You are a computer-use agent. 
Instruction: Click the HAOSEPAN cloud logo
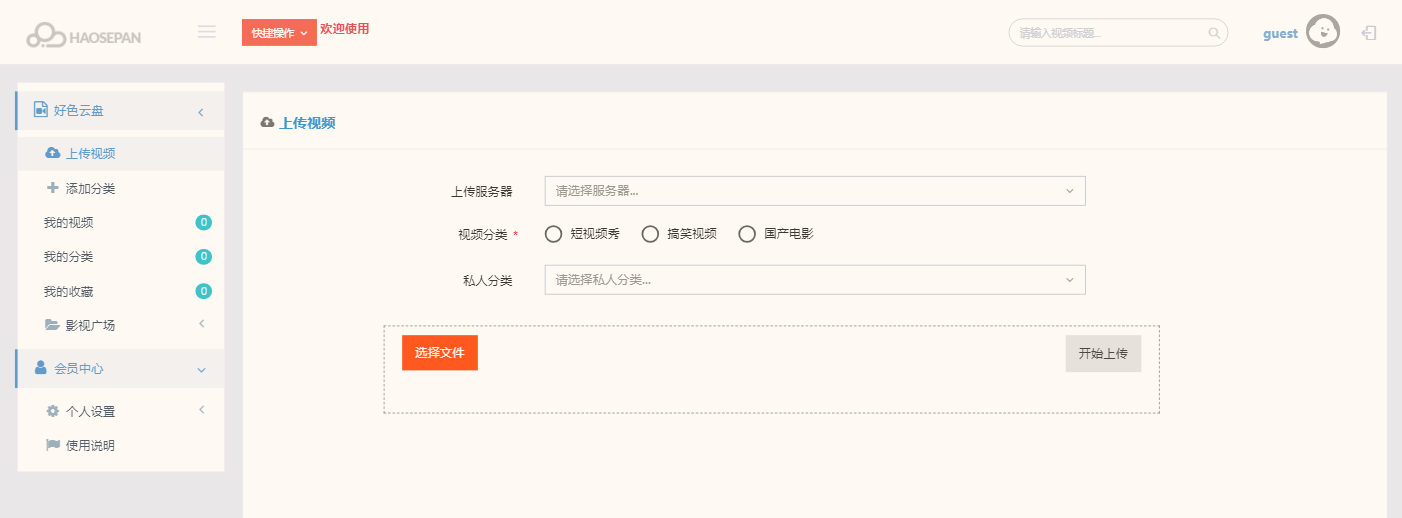[83, 35]
